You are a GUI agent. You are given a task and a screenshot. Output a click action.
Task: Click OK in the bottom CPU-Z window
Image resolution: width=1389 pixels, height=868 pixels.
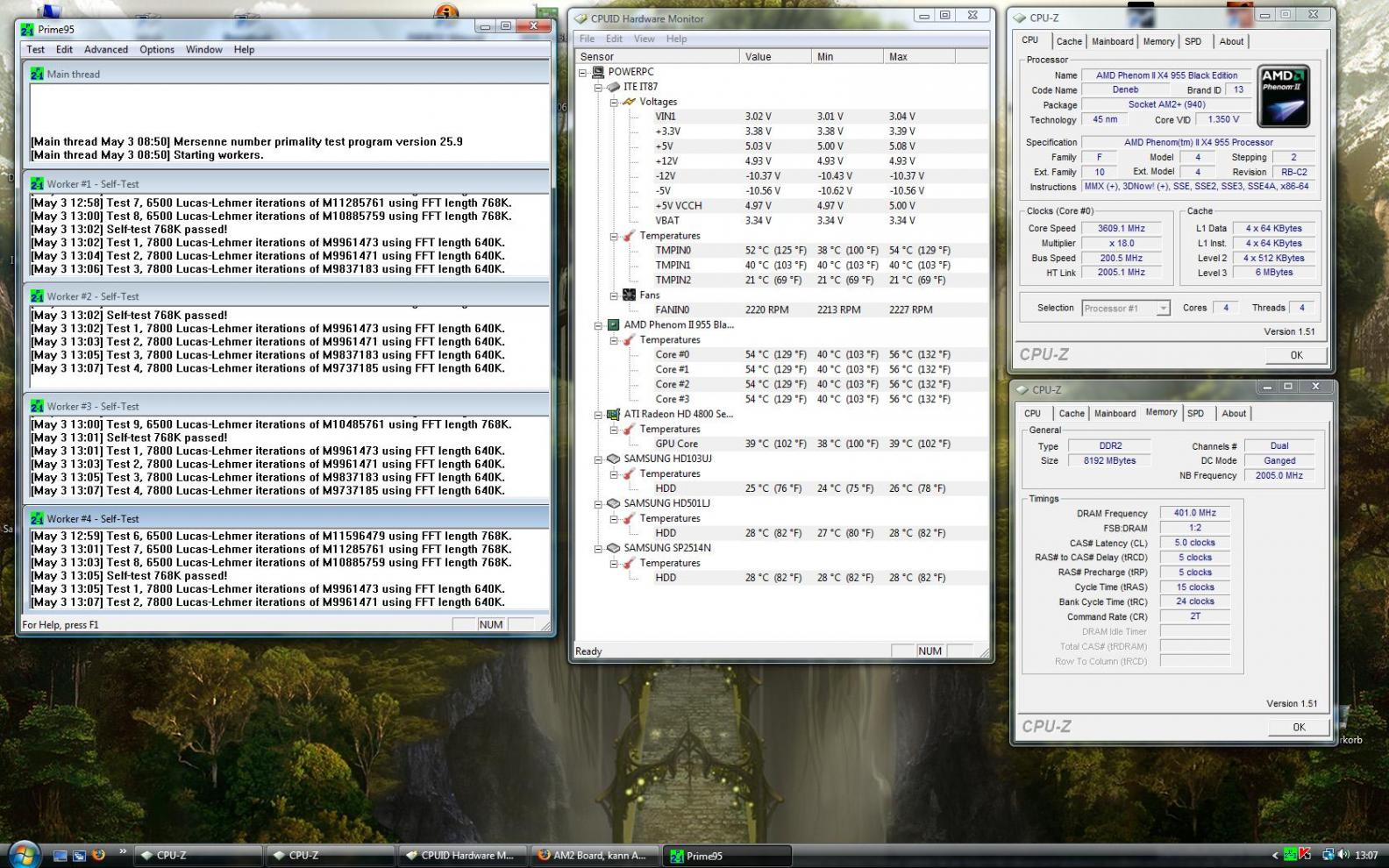pos(1299,727)
